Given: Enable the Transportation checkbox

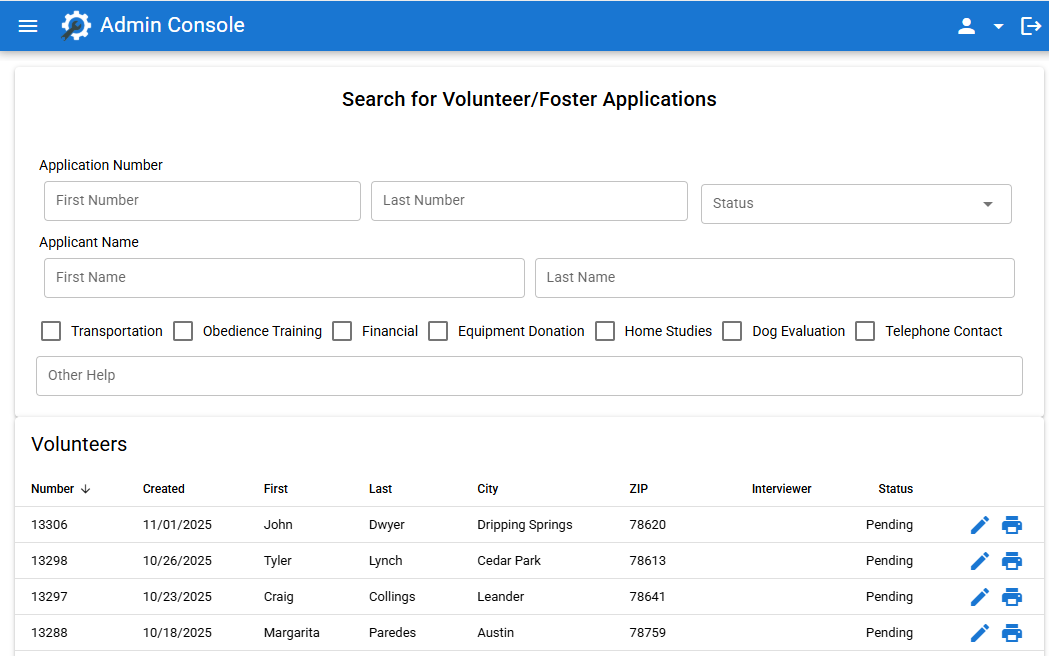Looking at the screenshot, I should tap(50, 330).
